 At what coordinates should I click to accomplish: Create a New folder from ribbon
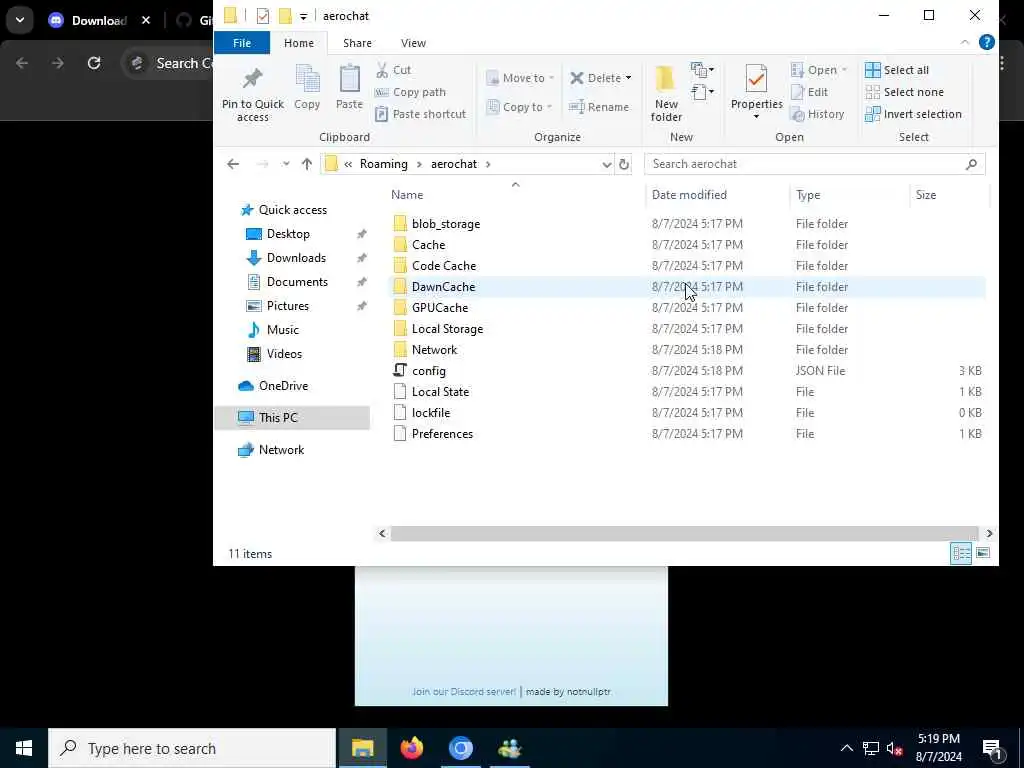[666, 95]
